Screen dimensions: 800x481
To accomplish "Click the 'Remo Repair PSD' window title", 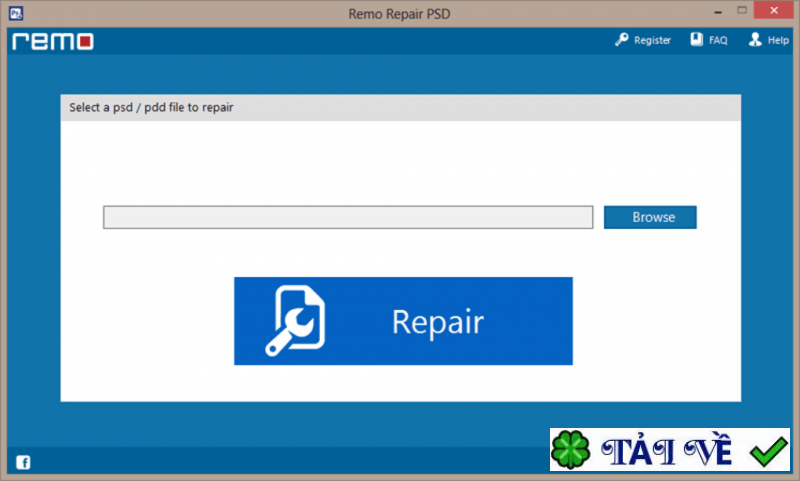I will point(399,14).
